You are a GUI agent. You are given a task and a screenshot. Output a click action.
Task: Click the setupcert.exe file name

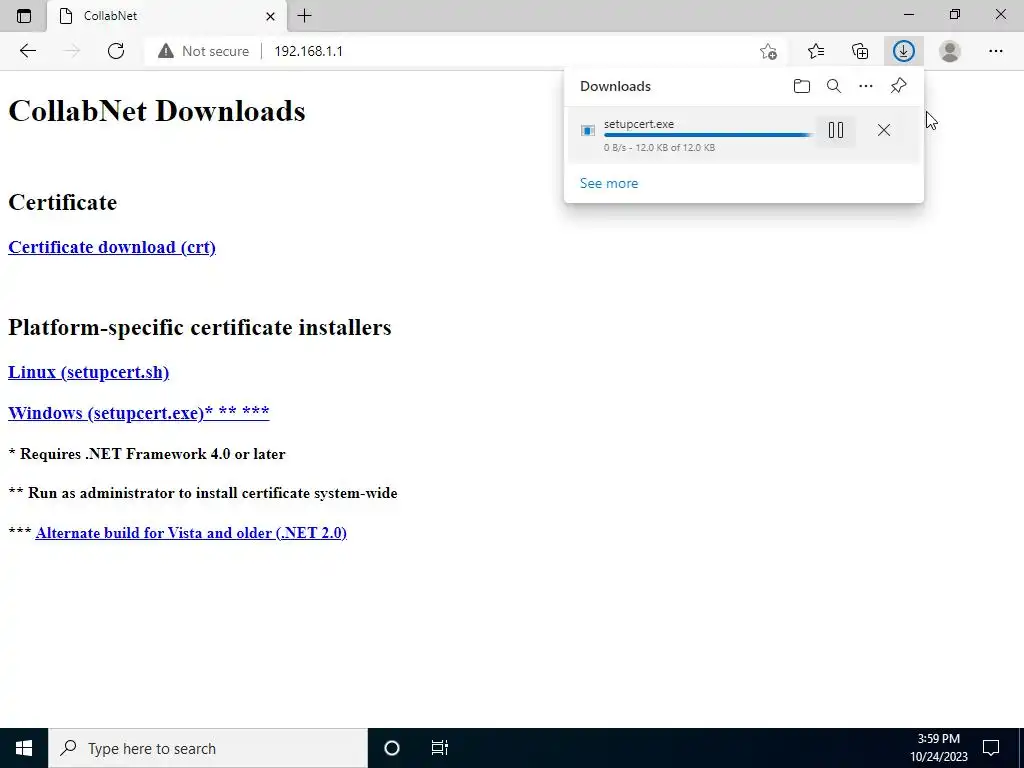click(x=639, y=124)
